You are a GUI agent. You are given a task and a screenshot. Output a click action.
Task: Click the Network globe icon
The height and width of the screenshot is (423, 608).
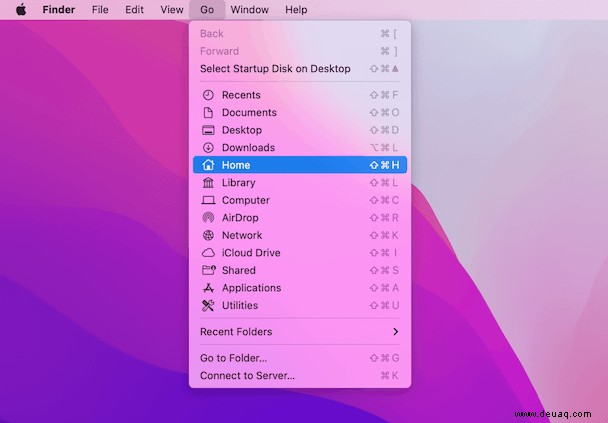[x=208, y=235]
